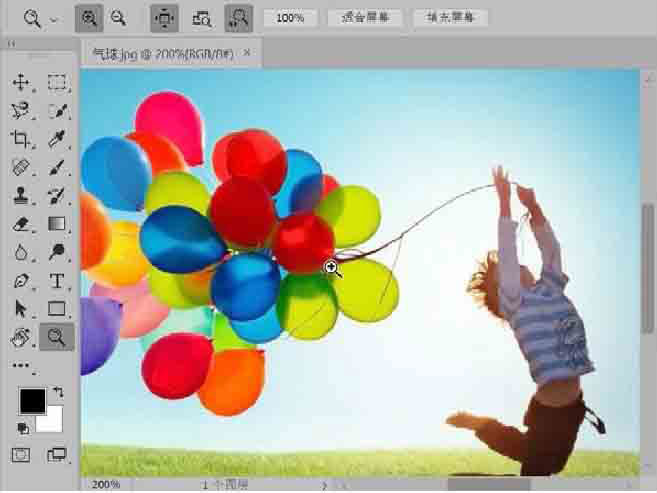Click the 100% zoom button
This screenshot has height=493, width=657.
click(290, 18)
